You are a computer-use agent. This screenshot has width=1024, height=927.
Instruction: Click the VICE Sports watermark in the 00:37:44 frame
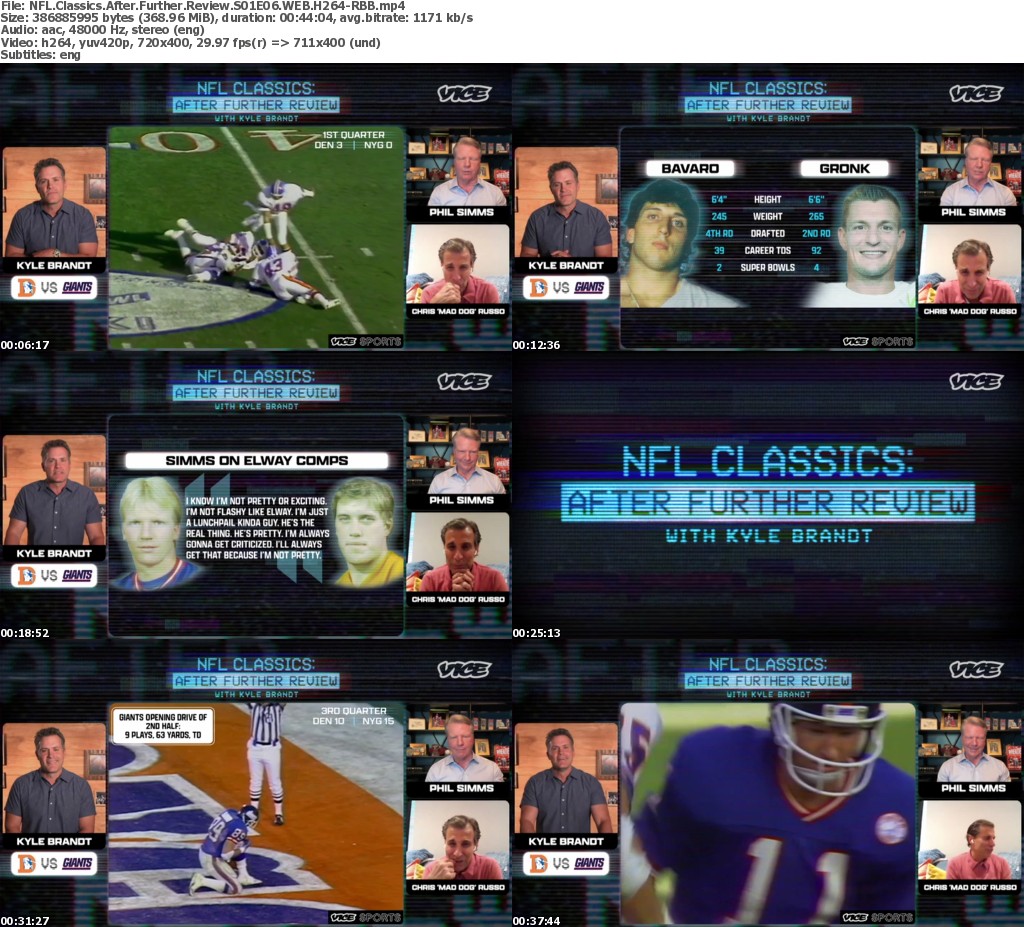877,917
